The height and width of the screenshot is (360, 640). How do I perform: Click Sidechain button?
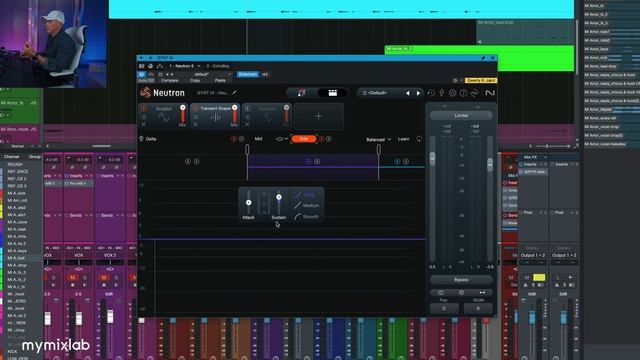click(248, 75)
